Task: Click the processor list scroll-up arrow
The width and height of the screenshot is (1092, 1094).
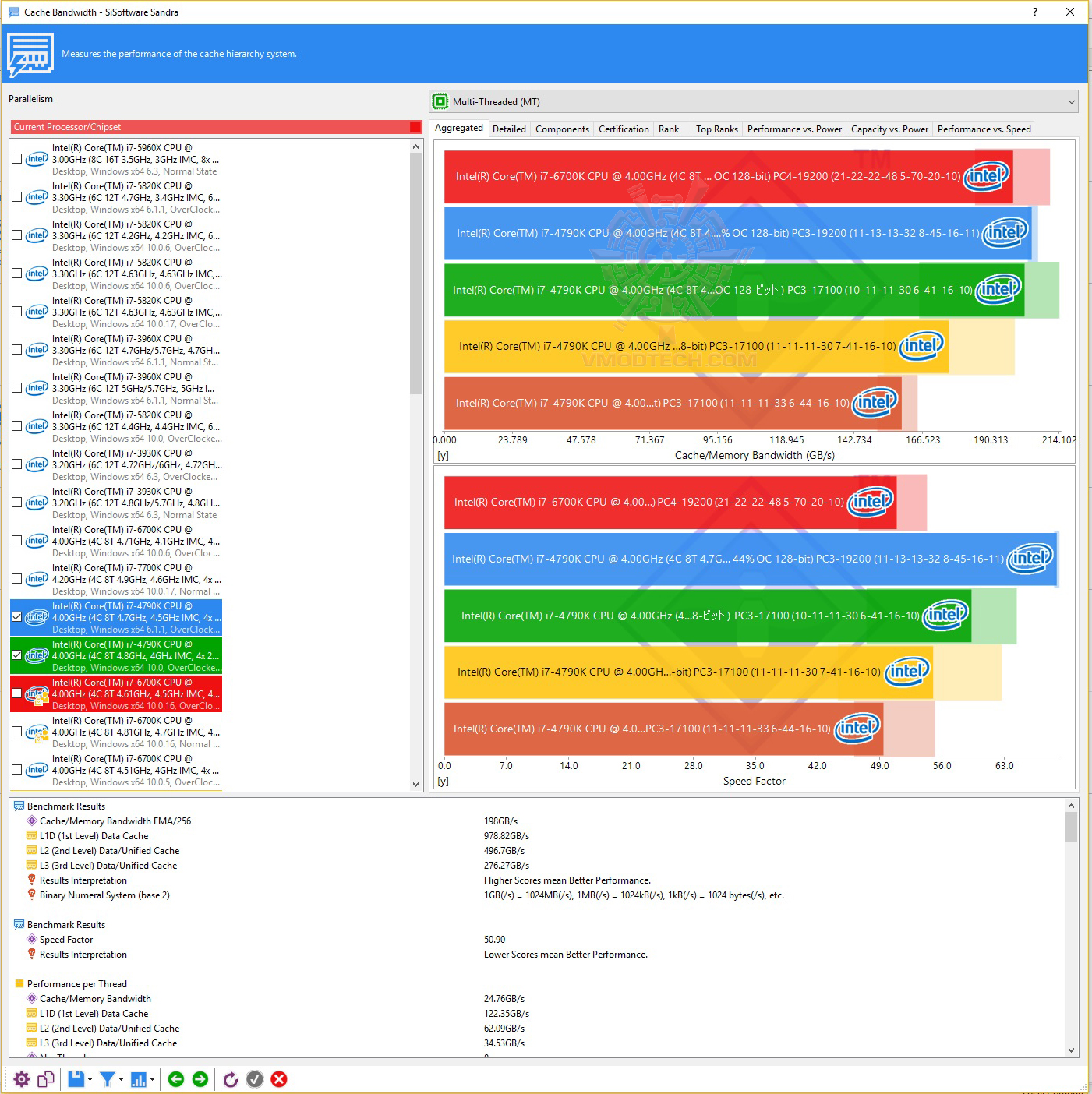Action: 415,146
